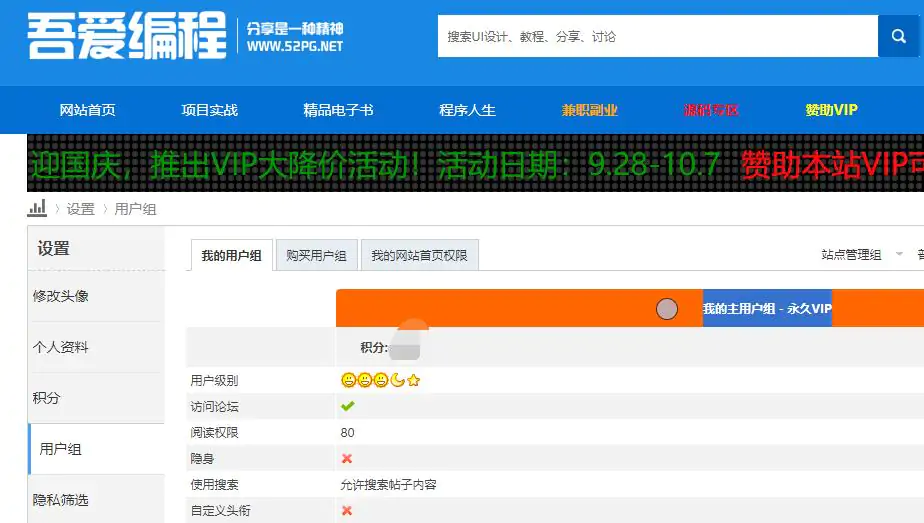Screen dimensions: 924x523
Task: Open 精品电子书 nav item
Action: 338,110
